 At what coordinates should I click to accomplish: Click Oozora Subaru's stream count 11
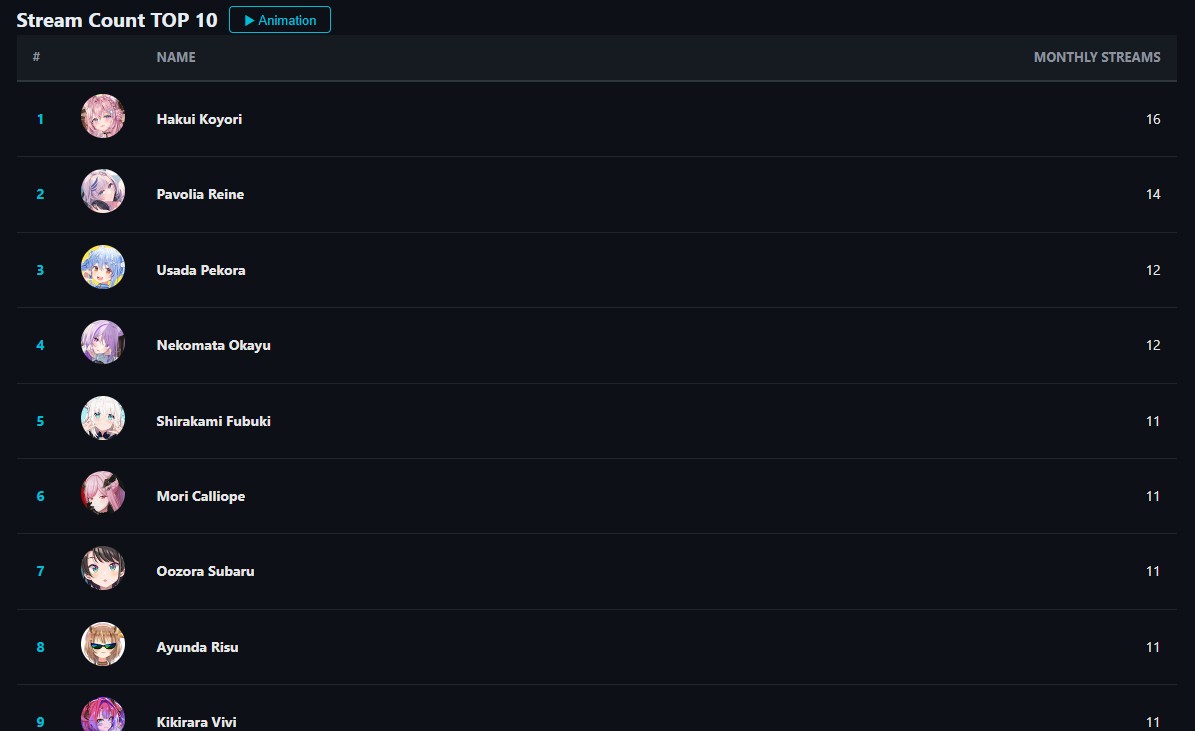point(1153,572)
